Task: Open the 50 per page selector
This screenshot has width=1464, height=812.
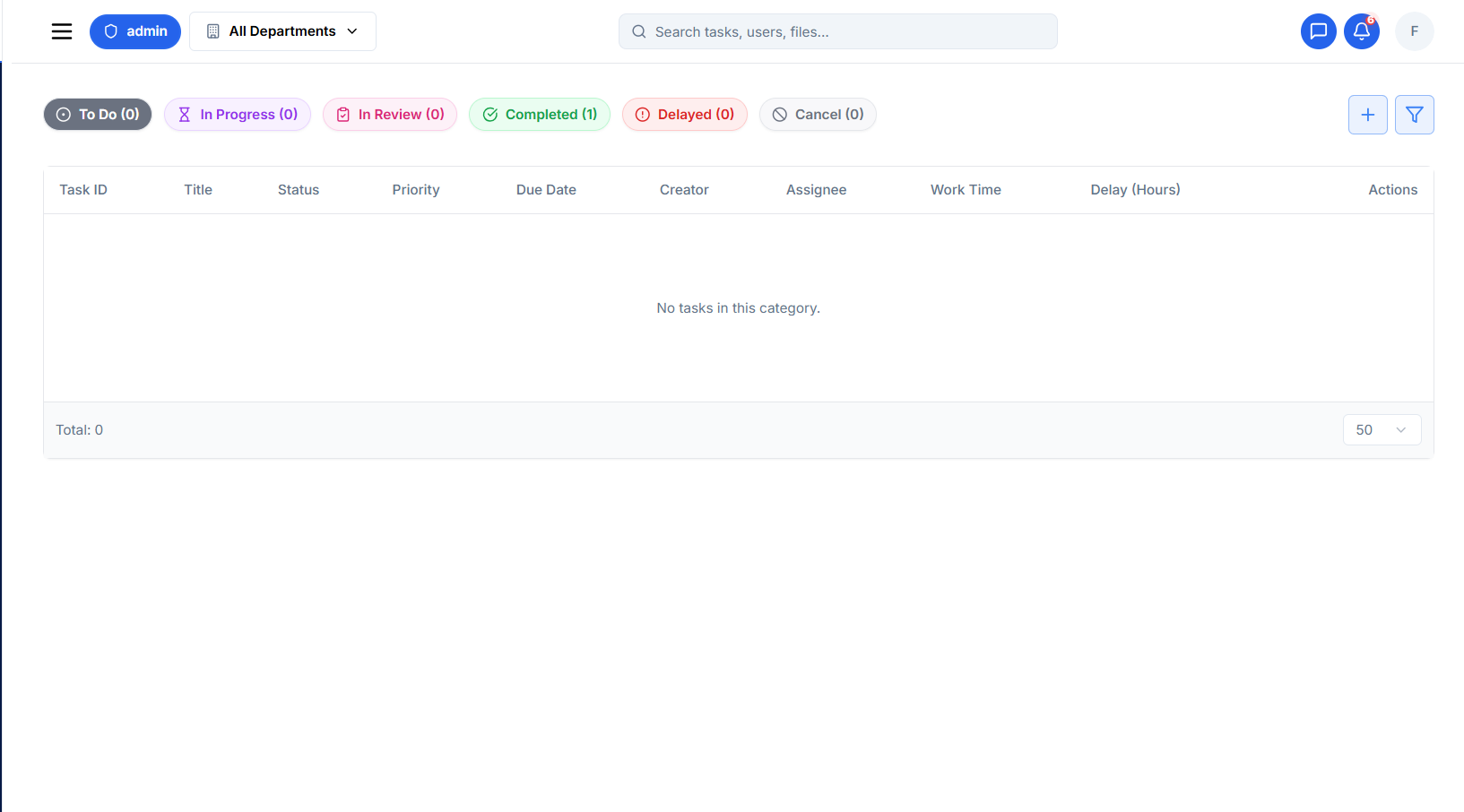Action: 1381,430
